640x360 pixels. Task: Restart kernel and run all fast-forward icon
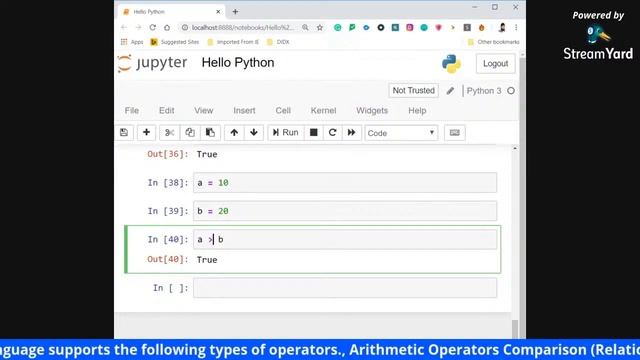[351, 133]
